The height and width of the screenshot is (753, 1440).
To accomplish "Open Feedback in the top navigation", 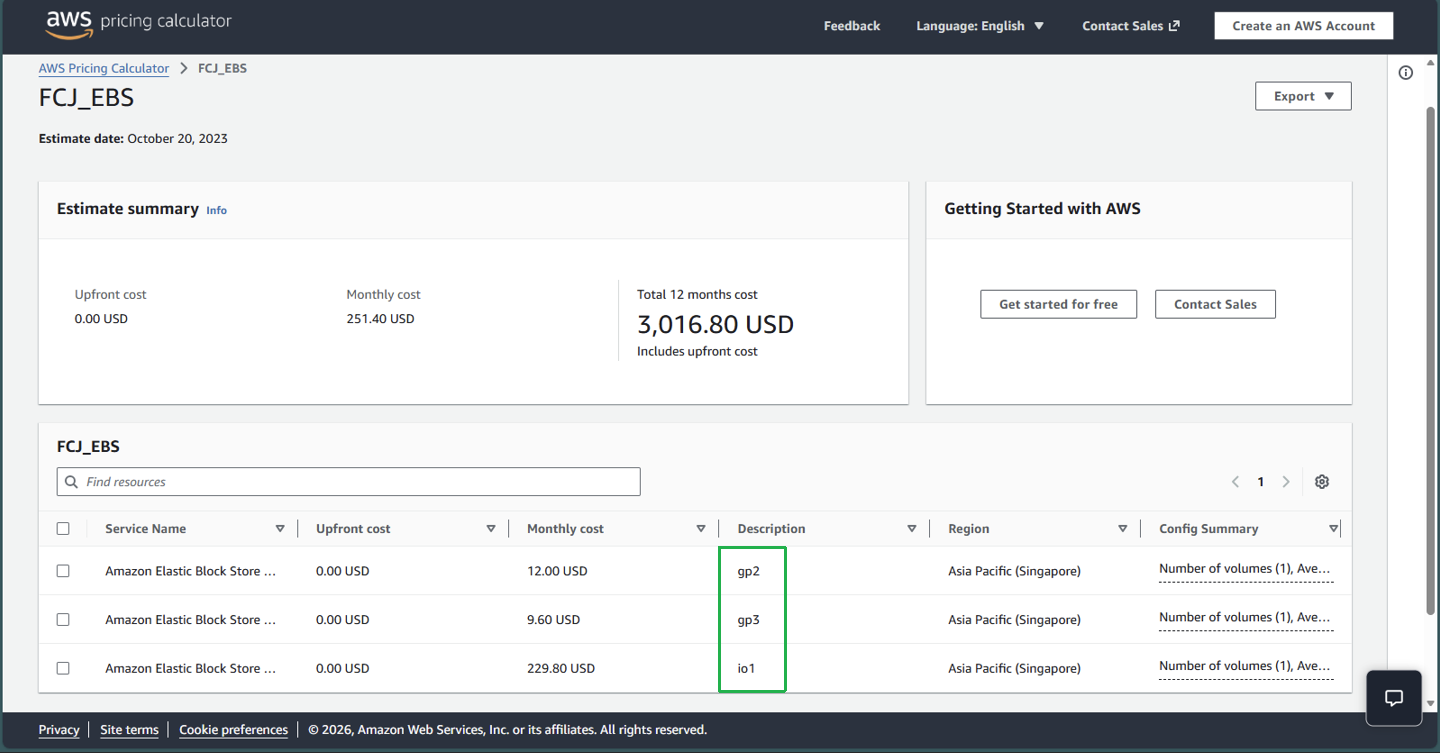I will point(851,26).
